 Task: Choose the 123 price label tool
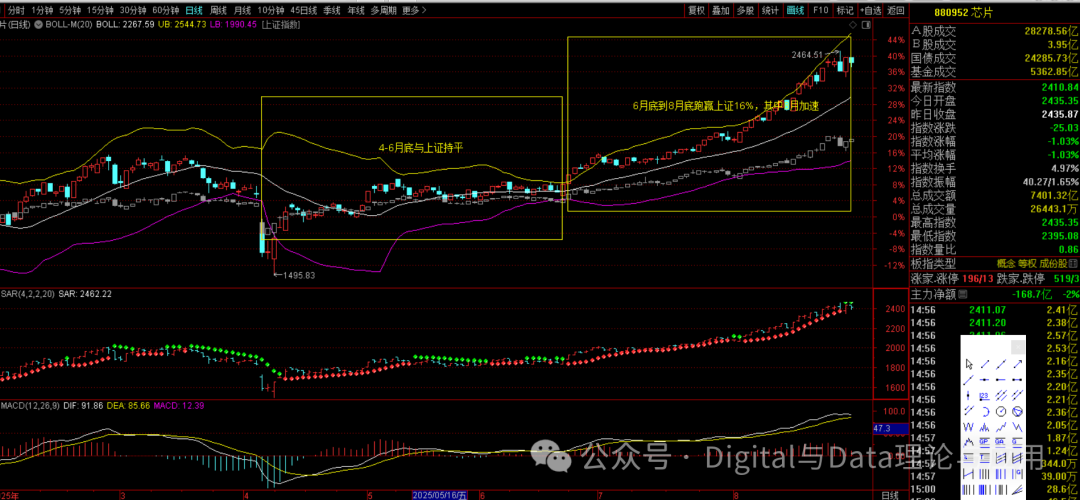tap(985, 395)
